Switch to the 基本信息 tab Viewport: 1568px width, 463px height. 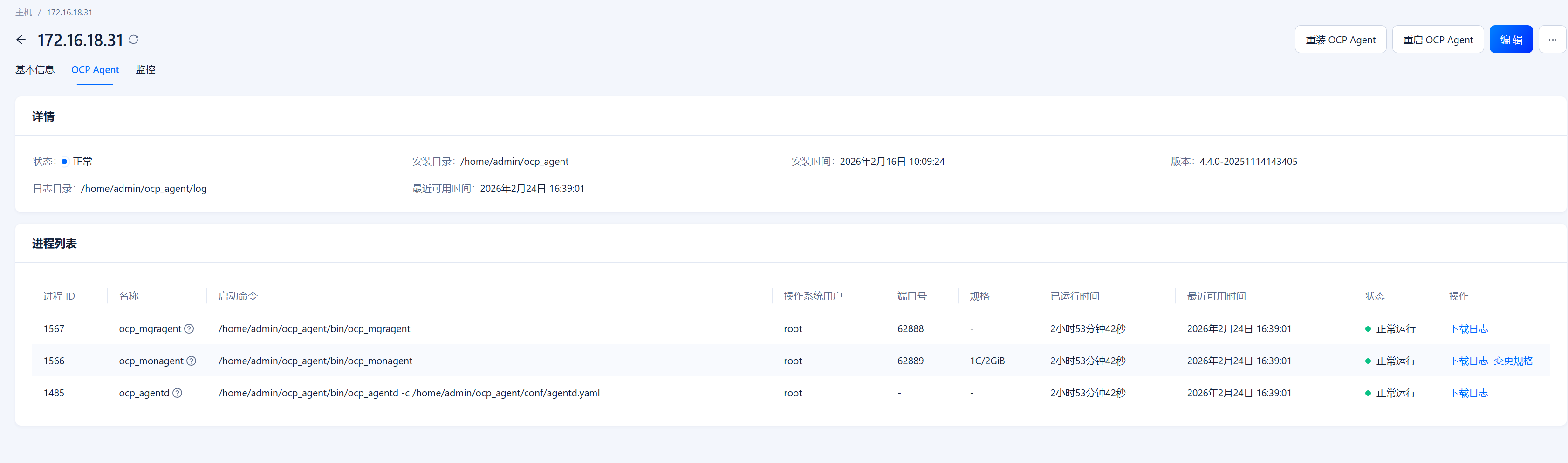pyautogui.click(x=34, y=70)
